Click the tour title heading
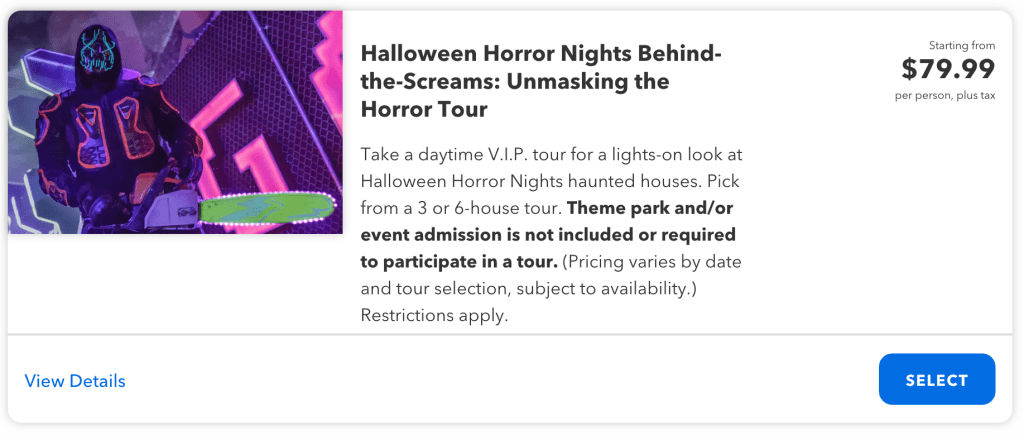Viewport: 1024px width, 440px height. click(x=540, y=80)
